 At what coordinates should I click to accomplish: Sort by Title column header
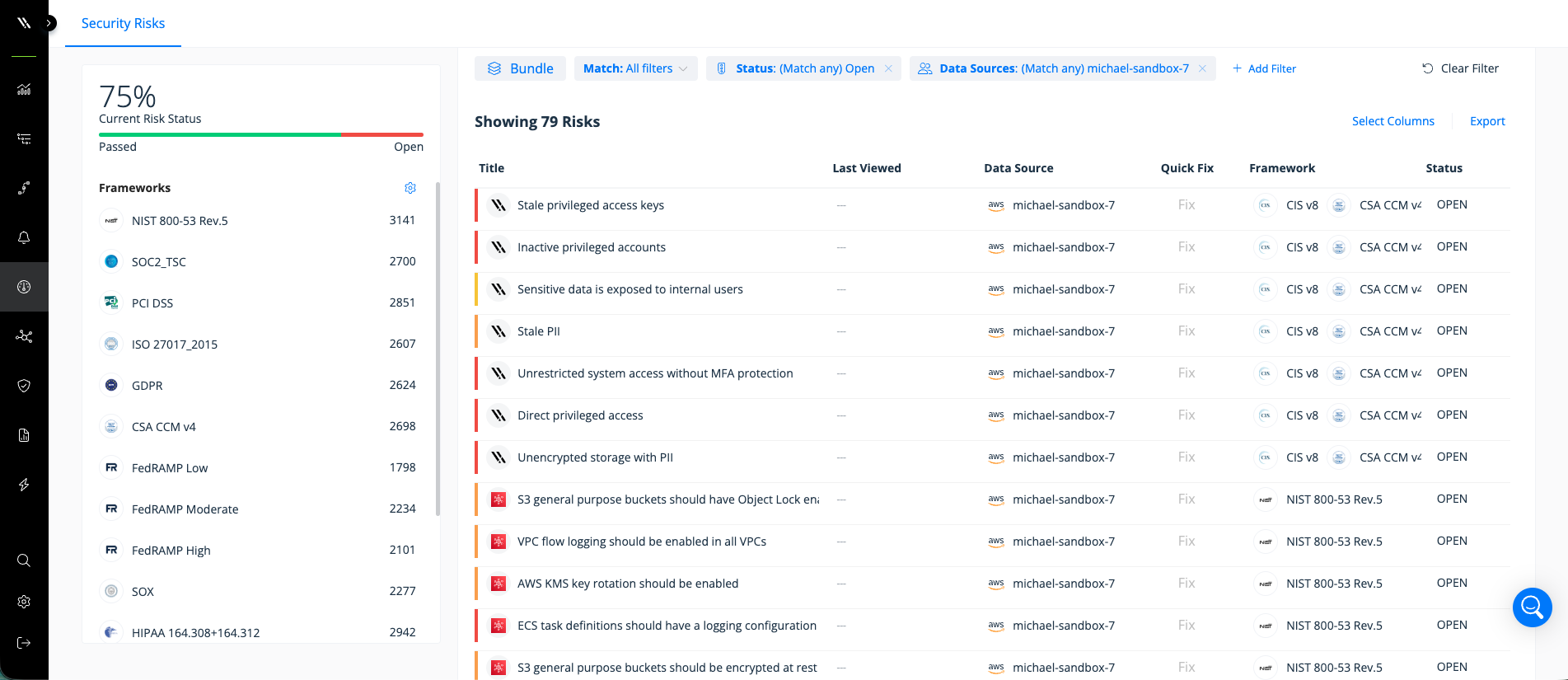(x=491, y=168)
